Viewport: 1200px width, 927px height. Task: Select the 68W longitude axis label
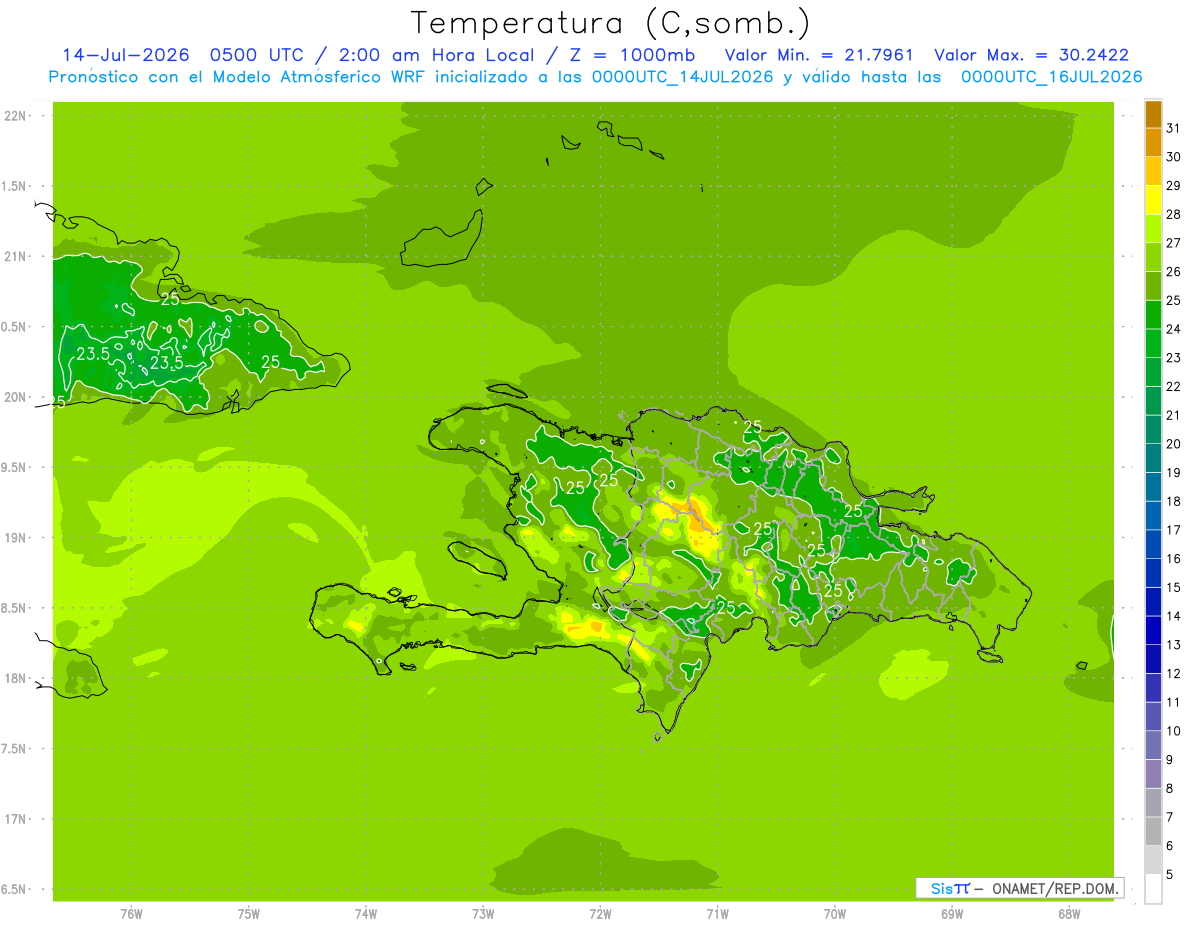pyautogui.click(x=1068, y=914)
